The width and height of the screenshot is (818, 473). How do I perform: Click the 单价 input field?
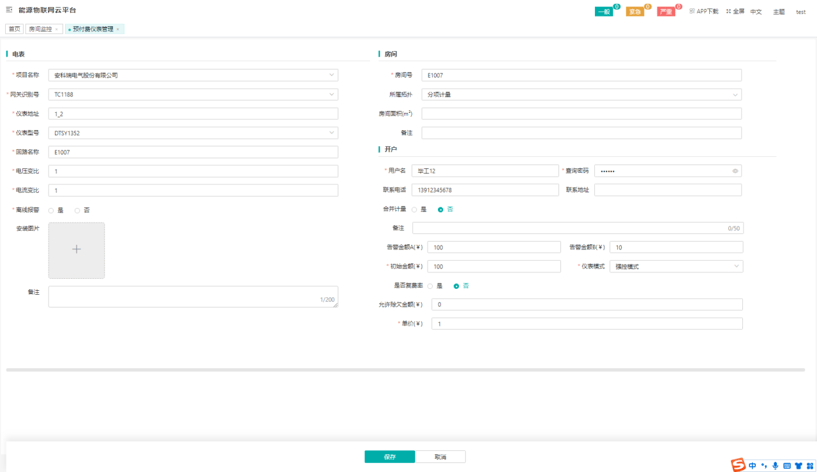[x=587, y=324]
